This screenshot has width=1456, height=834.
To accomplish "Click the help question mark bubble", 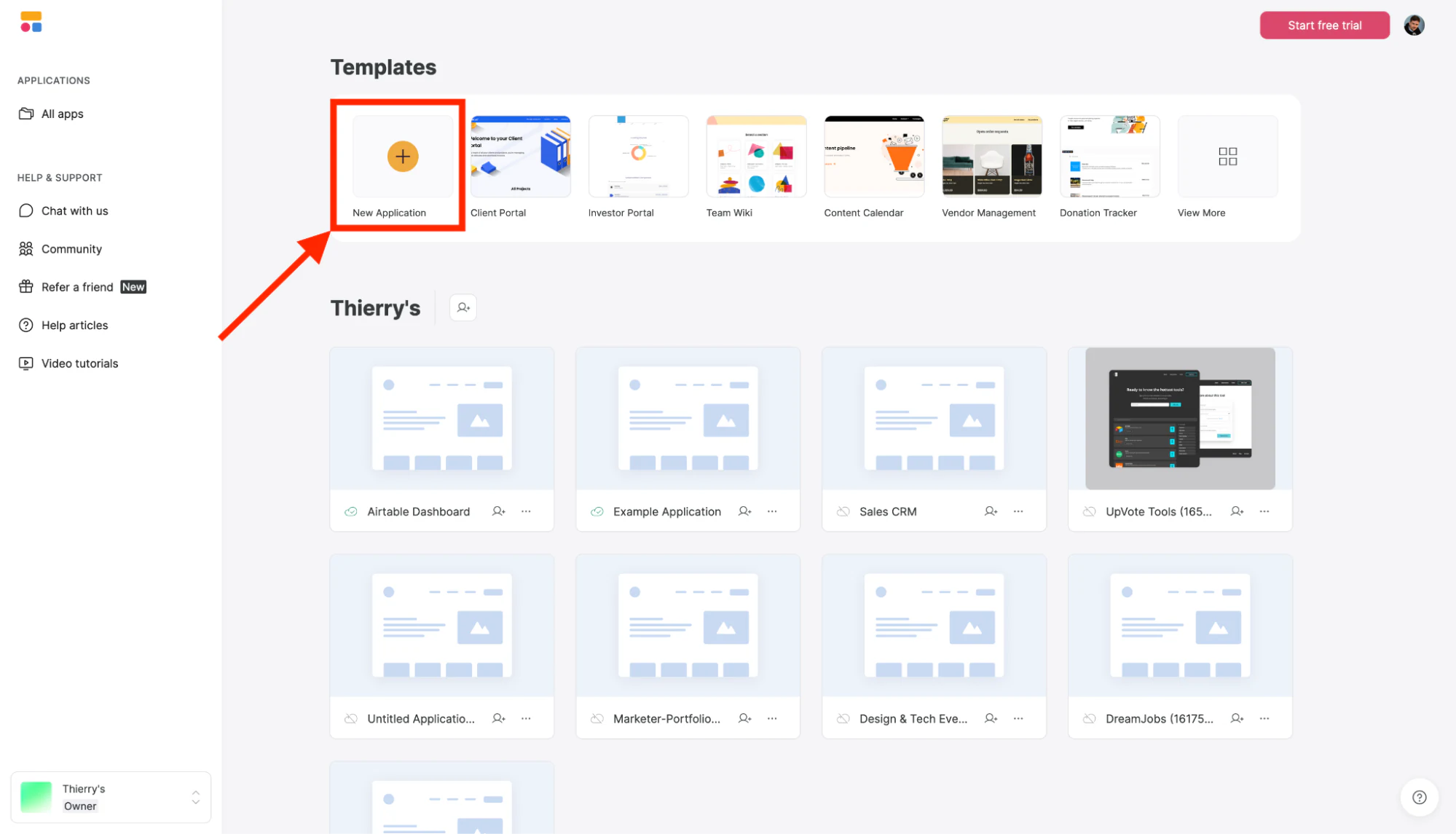I will coord(1419,797).
